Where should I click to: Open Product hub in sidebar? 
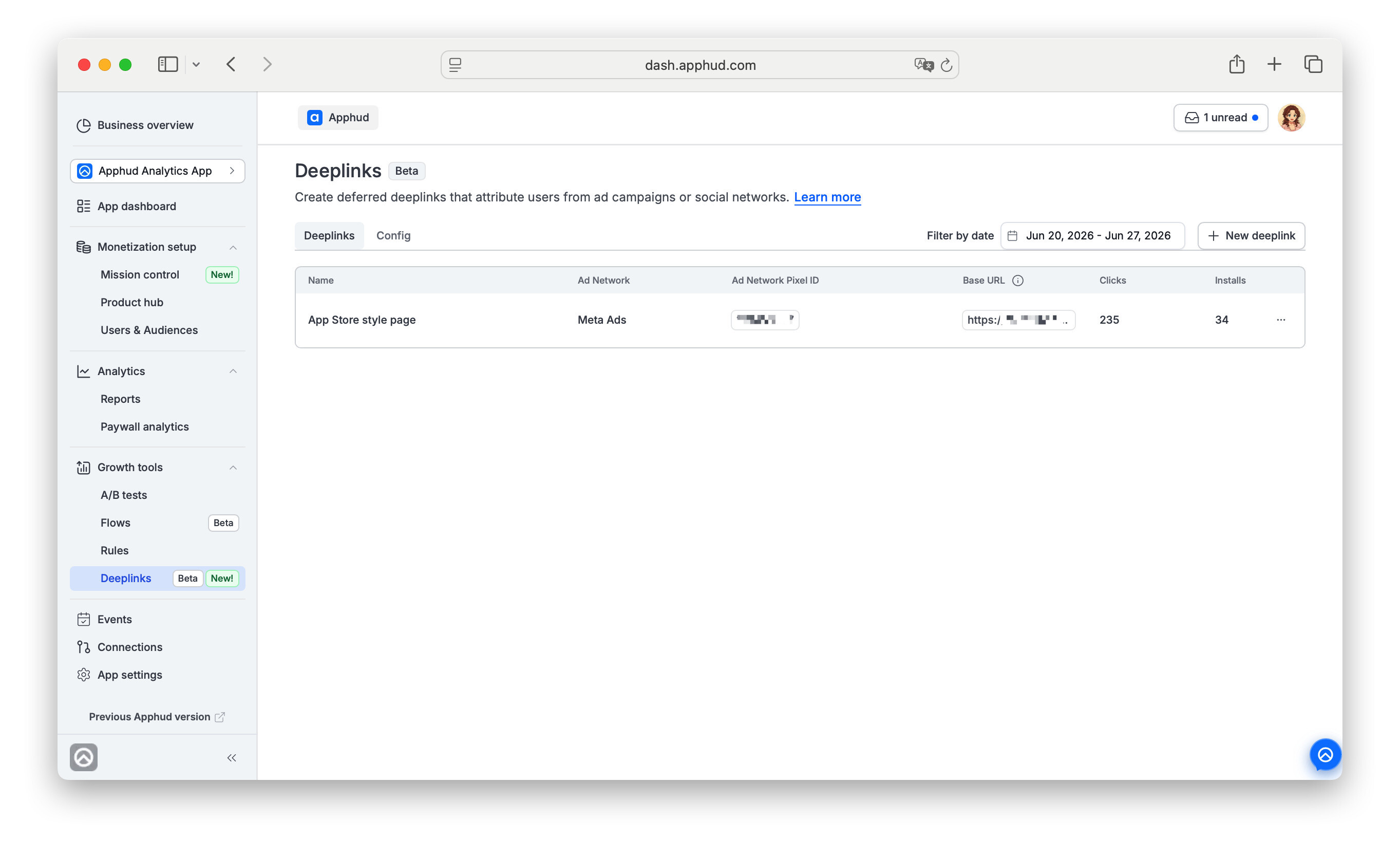pyautogui.click(x=132, y=303)
